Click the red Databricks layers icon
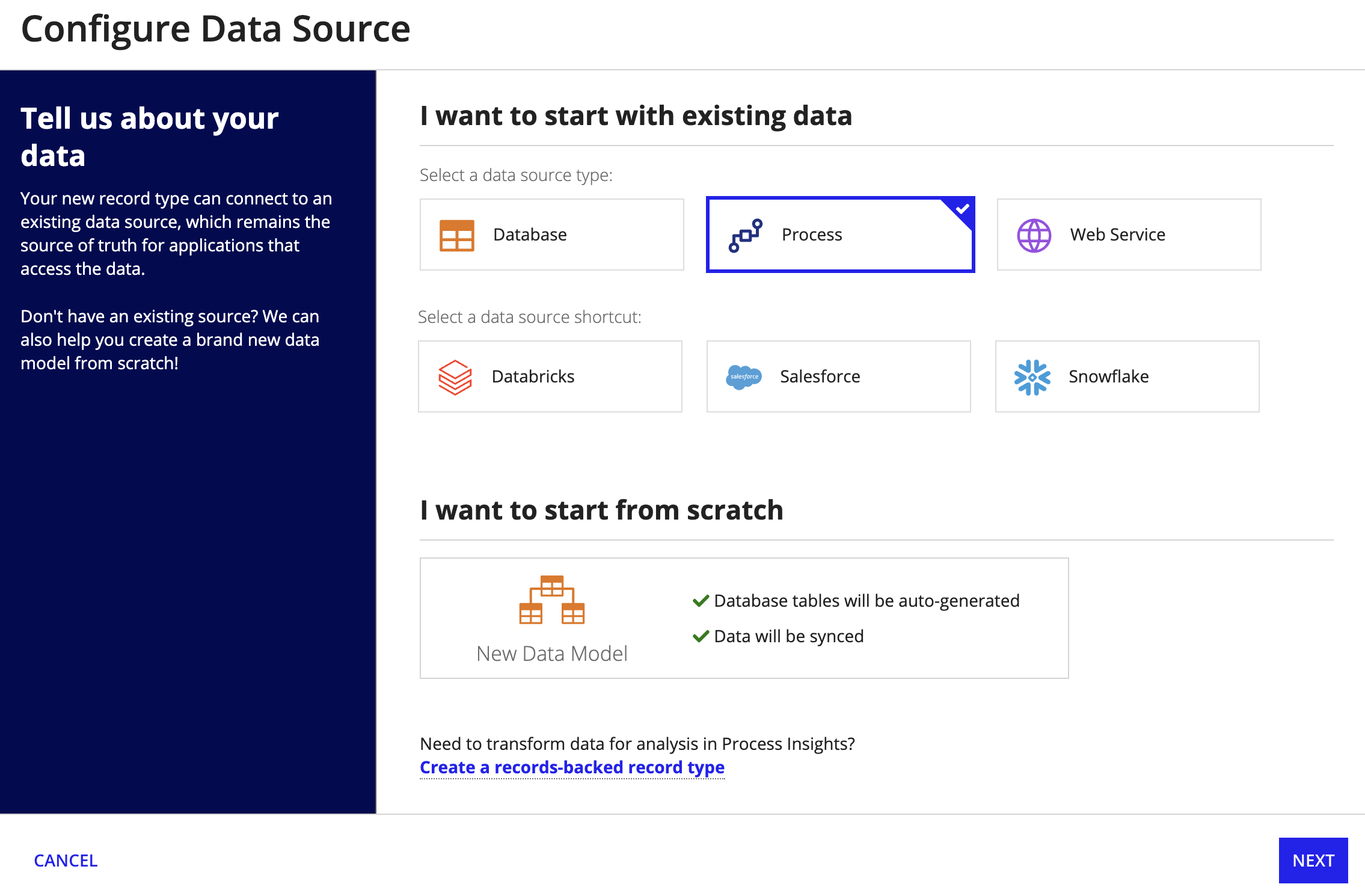The height and width of the screenshot is (896, 1365). point(455,377)
